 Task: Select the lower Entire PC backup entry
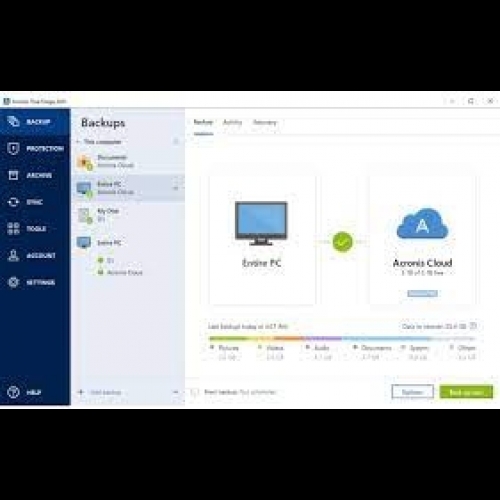(128, 243)
